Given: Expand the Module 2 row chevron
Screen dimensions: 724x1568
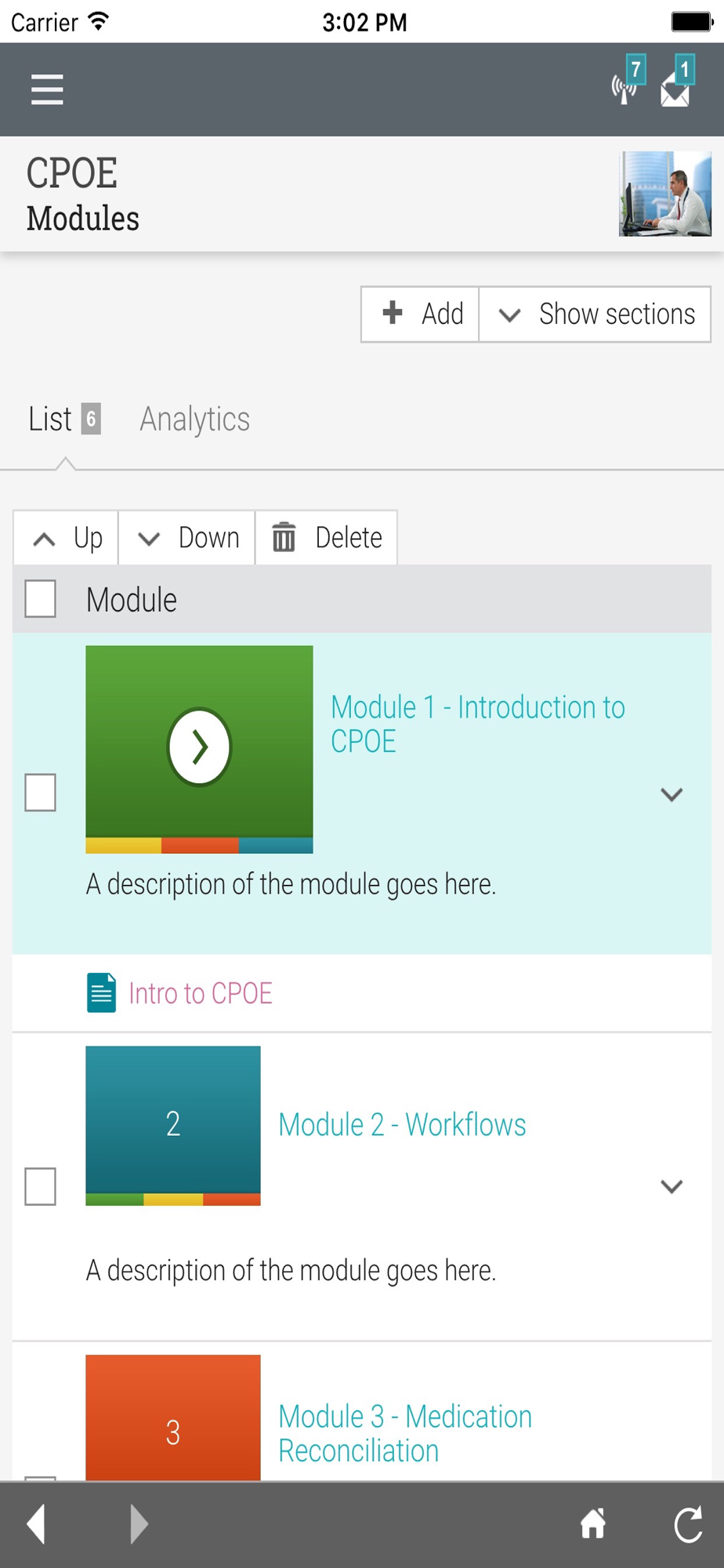Looking at the screenshot, I should pyautogui.click(x=672, y=1186).
